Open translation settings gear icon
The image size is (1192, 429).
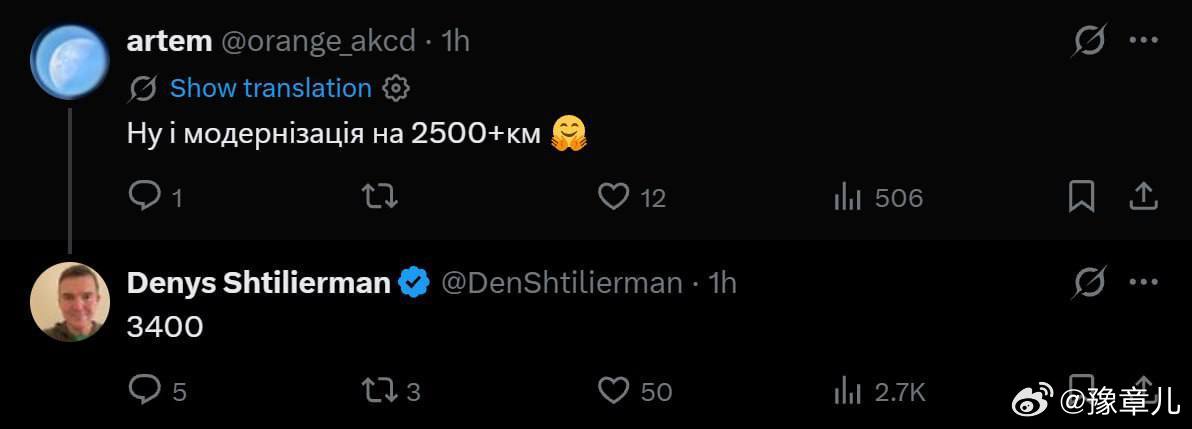pyautogui.click(x=395, y=88)
